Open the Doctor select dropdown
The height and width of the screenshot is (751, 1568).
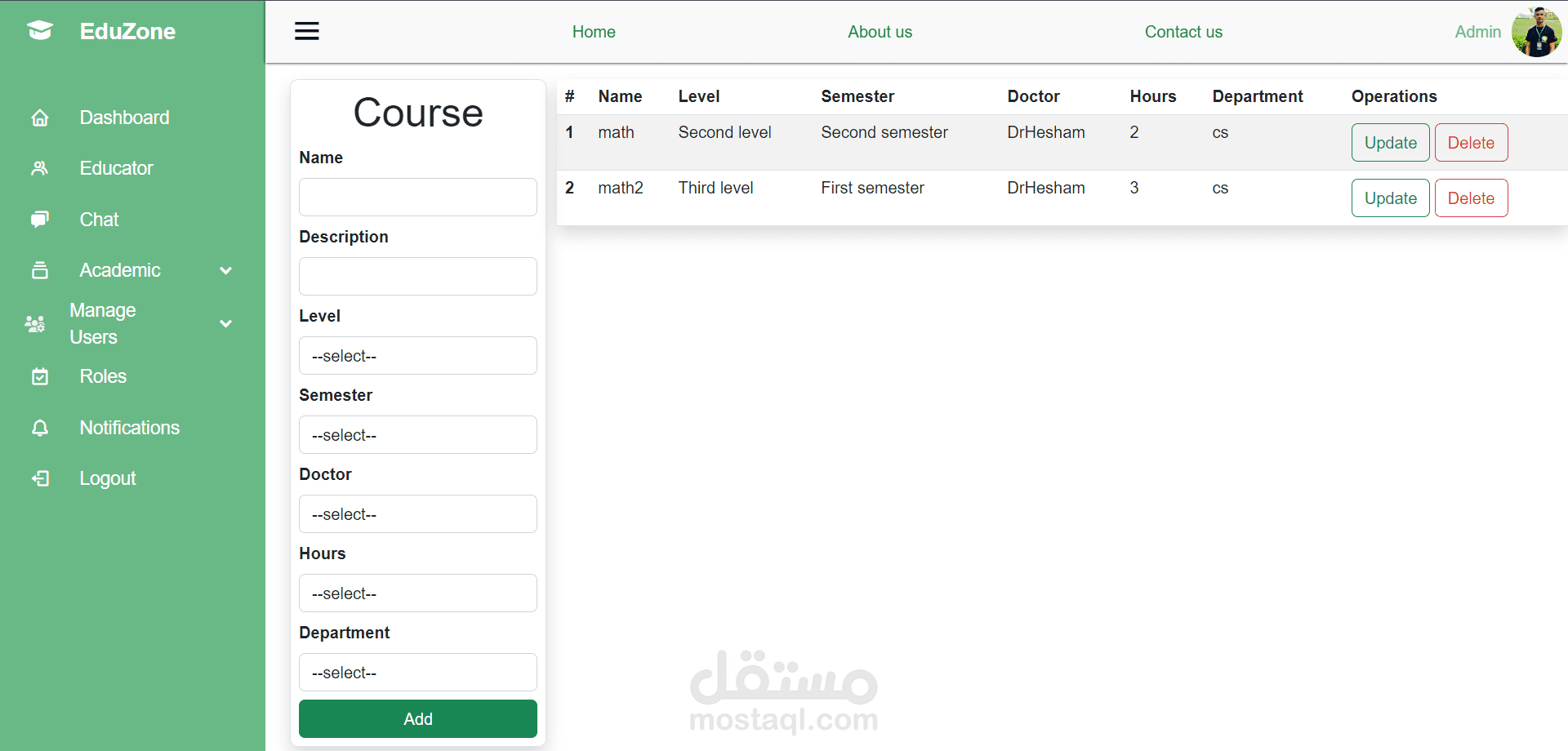tap(418, 514)
